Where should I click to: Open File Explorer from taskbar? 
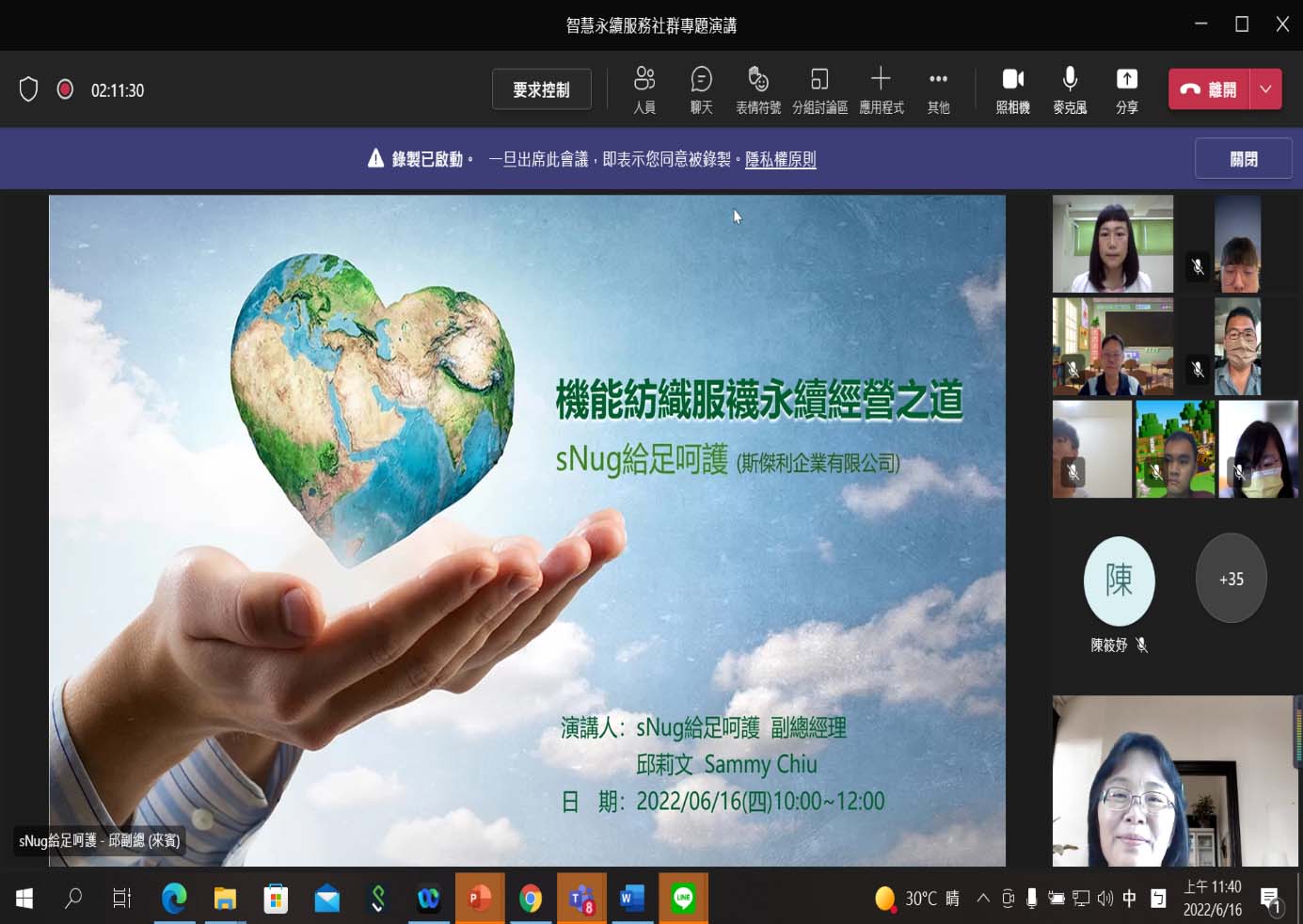225,899
